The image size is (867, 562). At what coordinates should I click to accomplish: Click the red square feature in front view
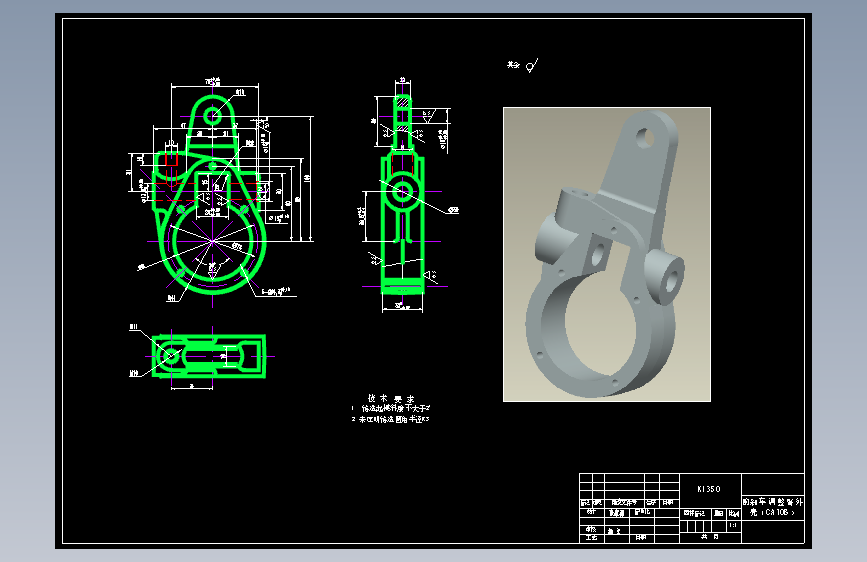pos(171,158)
